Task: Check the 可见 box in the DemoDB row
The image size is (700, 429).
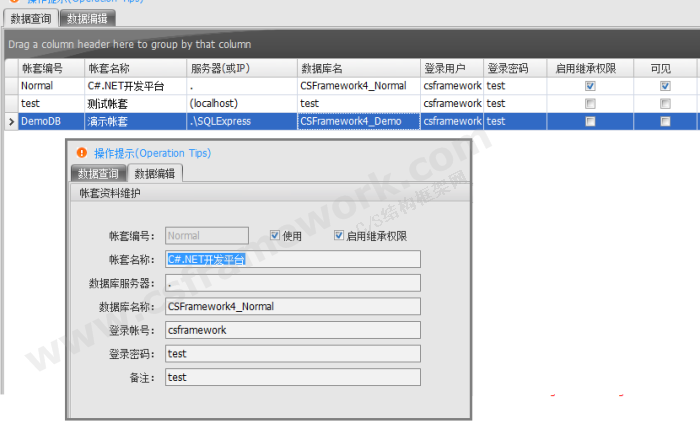Action: coord(665,121)
